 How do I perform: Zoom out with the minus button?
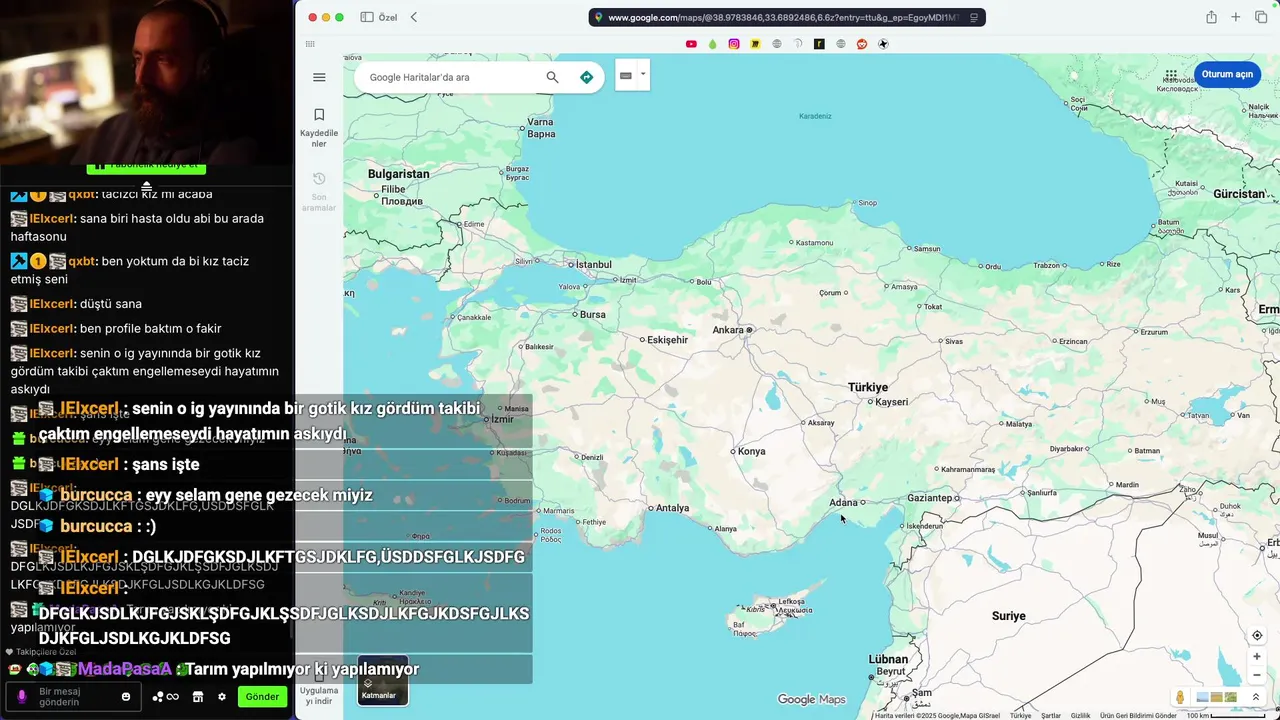pyautogui.click(x=1257, y=675)
